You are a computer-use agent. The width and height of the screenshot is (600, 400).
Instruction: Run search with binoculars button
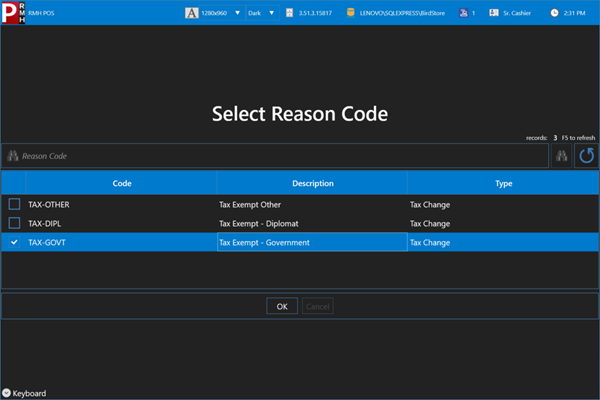[x=561, y=156]
